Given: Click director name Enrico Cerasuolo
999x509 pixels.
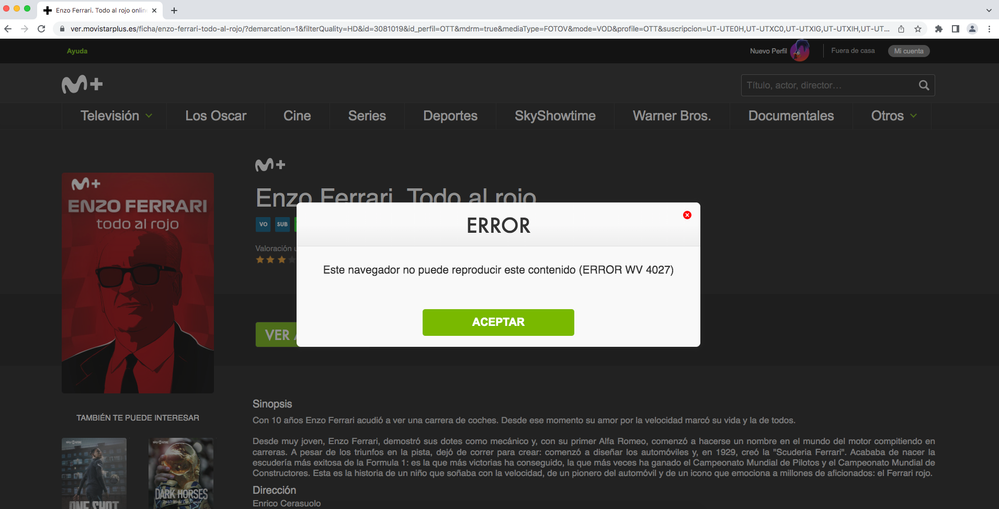Looking at the screenshot, I should click(x=287, y=504).
